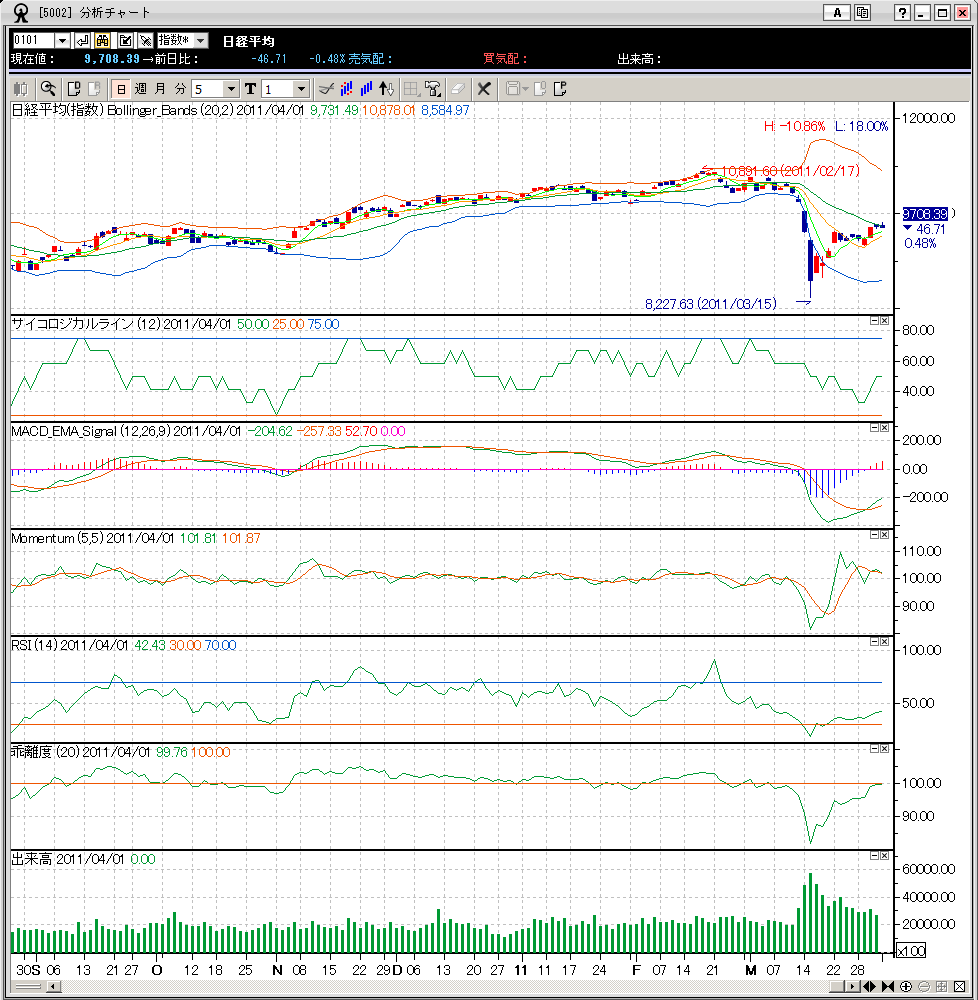Open the stock code 0101 dropdown
Viewport: 978px width, 1000px height.
point(62,40)
